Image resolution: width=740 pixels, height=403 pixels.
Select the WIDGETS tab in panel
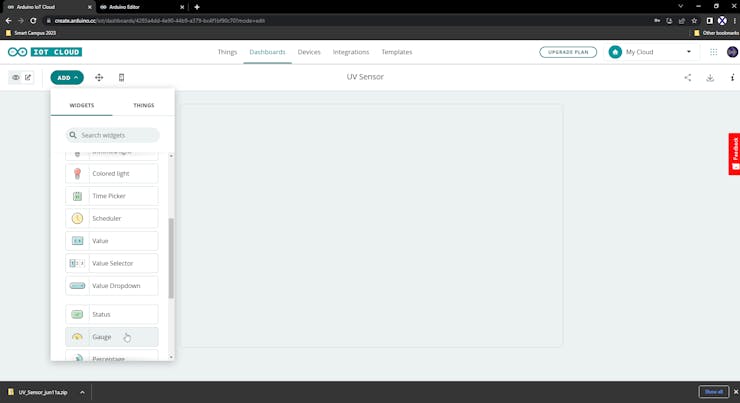(82, 105)
